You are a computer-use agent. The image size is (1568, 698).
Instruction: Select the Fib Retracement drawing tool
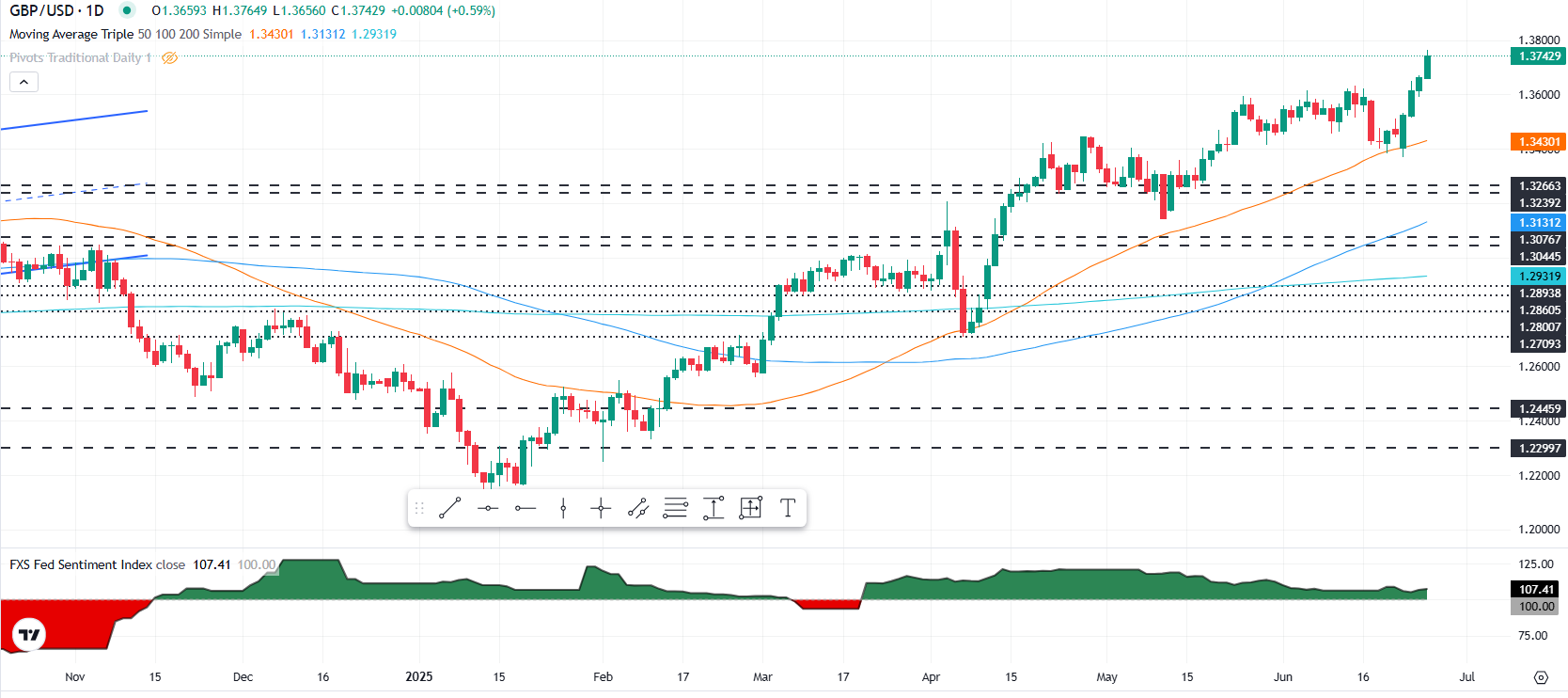click(x=676, y=509)
